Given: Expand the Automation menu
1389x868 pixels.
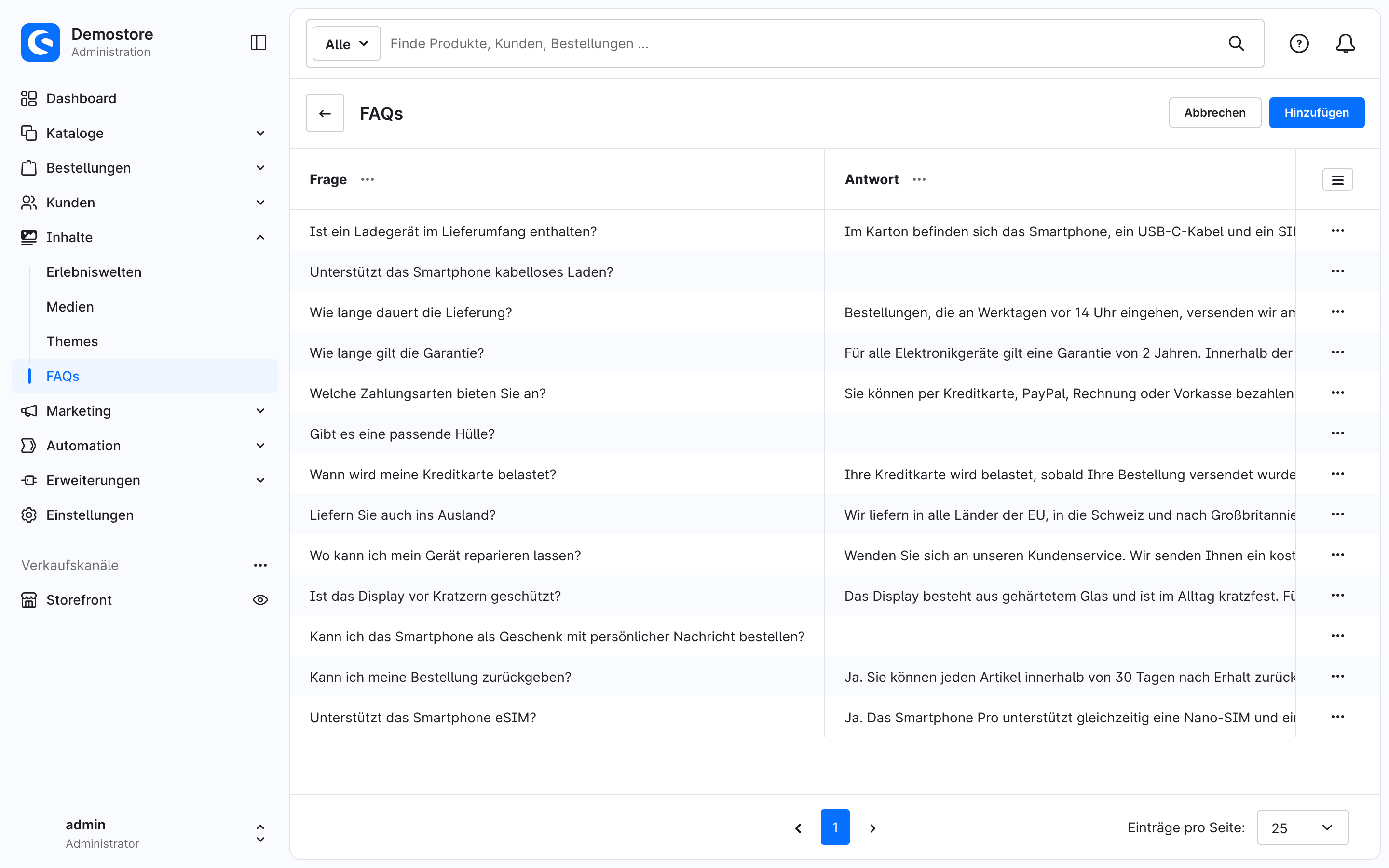Looking at the screenshot, I should pos(260,446).
